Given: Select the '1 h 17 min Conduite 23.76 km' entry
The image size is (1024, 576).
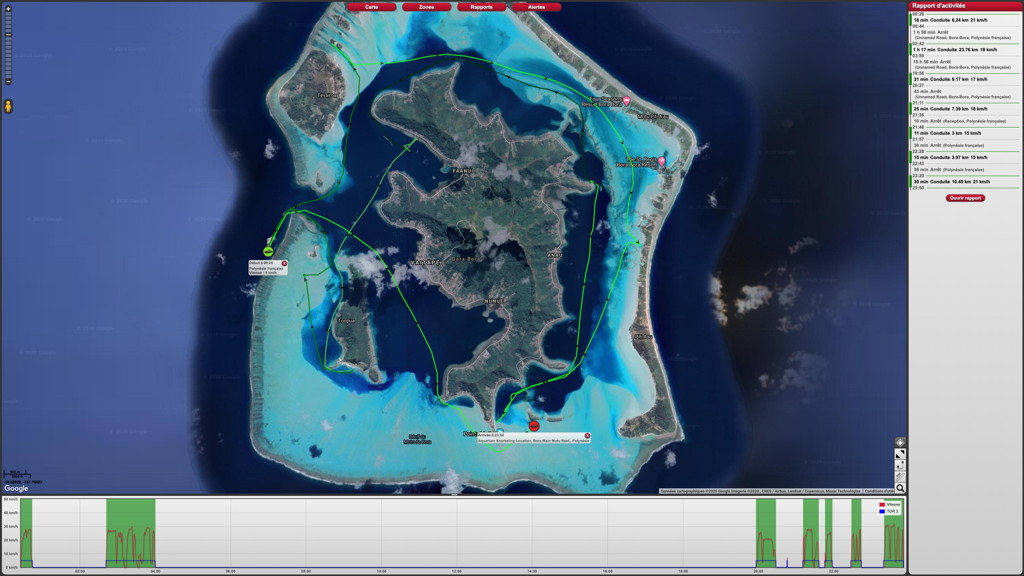Looking at the screenshot, I should [x=965, y=50].
